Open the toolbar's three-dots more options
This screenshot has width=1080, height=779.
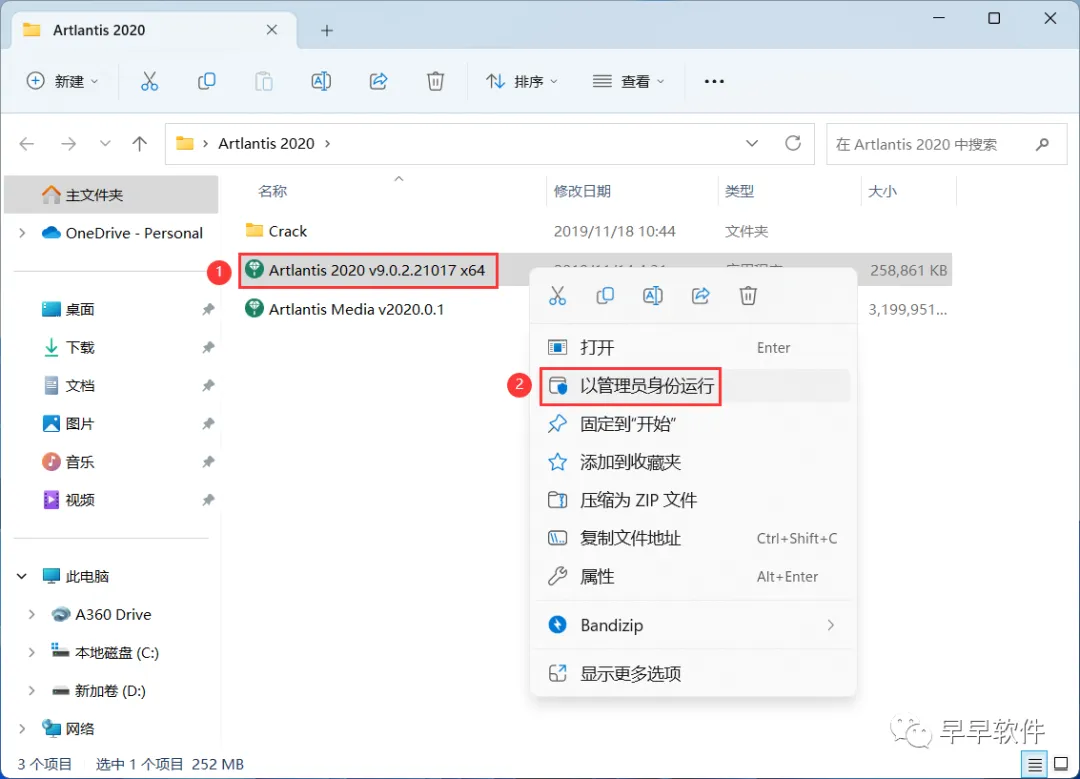[x=714, y=81]
